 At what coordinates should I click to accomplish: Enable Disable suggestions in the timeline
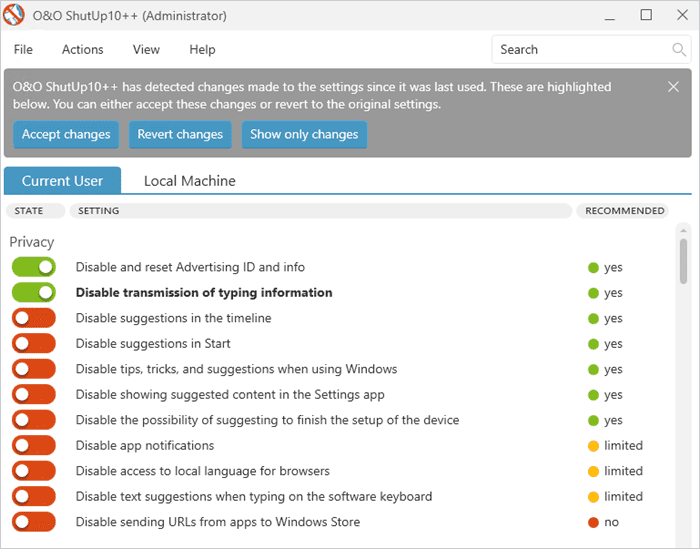(x=34, y=318)
